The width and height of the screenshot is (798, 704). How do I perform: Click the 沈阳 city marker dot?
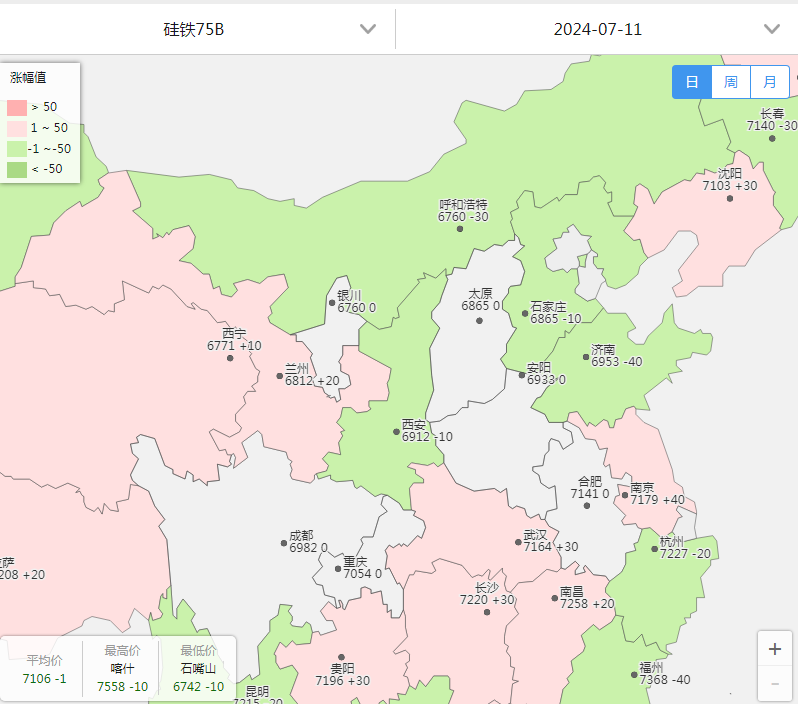[730, 198]
